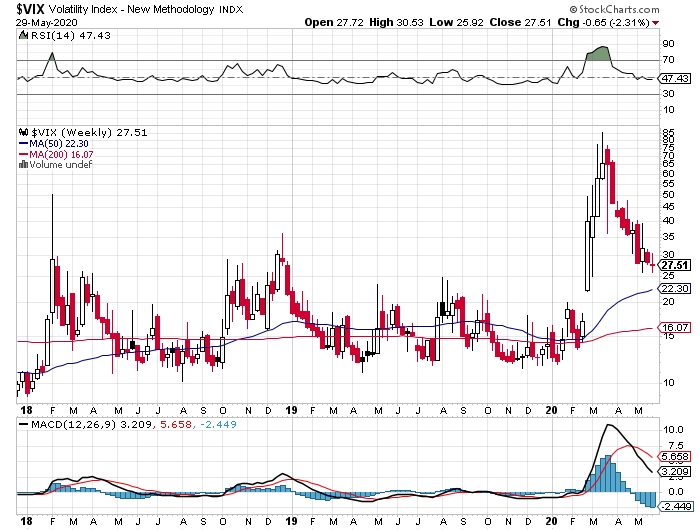Viewport: 700px width, 530px height.
Task: Click the bold 19 year marker on price axis
Action: [x=291, y=410]
